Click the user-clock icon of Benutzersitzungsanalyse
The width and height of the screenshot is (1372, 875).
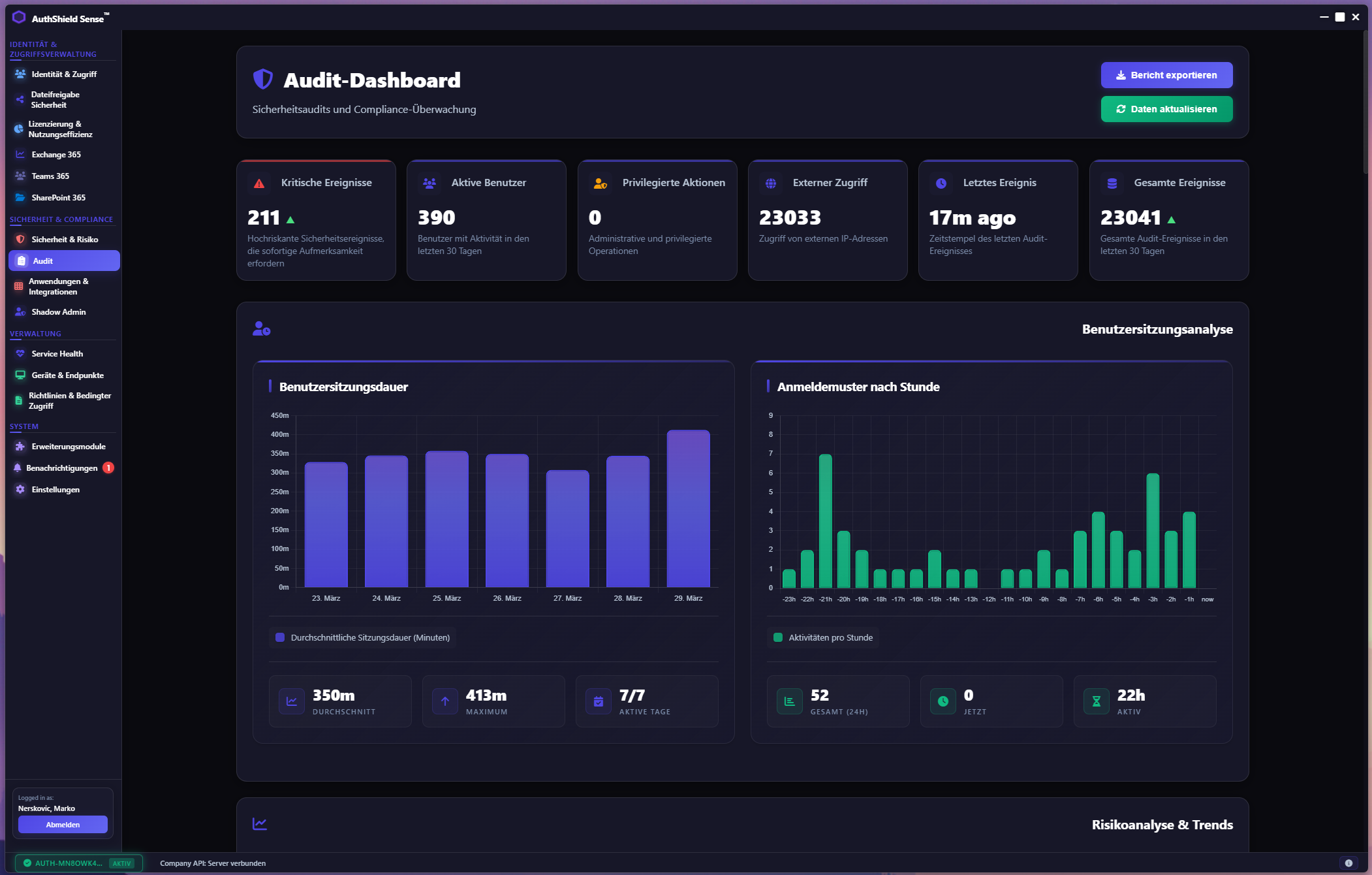(262, 329)
